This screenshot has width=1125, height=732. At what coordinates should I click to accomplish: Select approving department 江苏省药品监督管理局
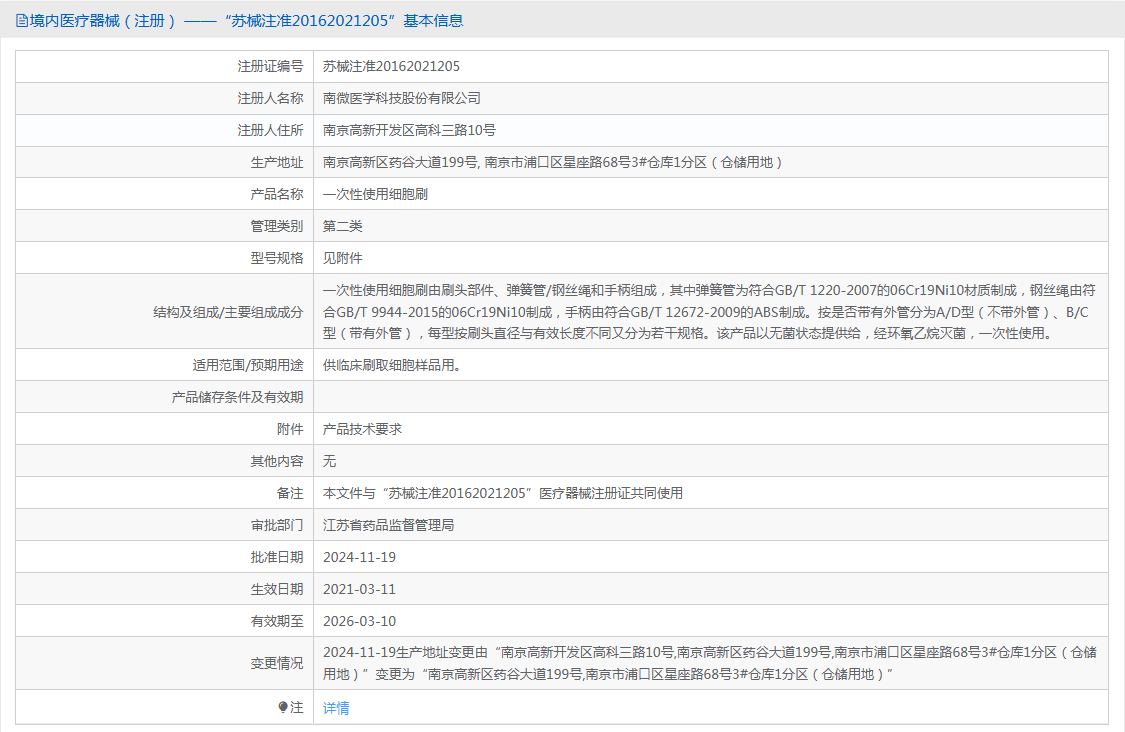pos(388,525)
